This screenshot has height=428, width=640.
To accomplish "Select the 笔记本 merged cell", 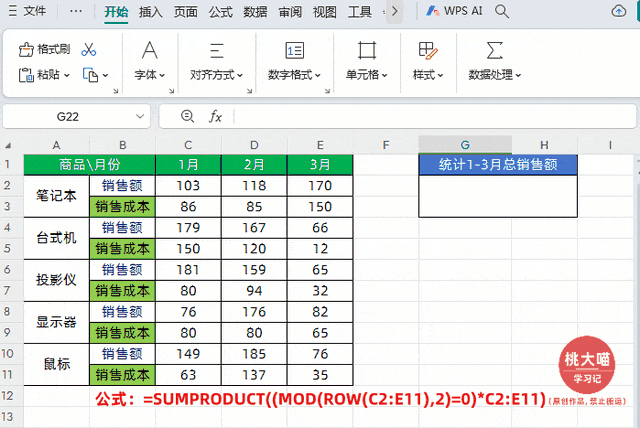I will click(56, 196).
